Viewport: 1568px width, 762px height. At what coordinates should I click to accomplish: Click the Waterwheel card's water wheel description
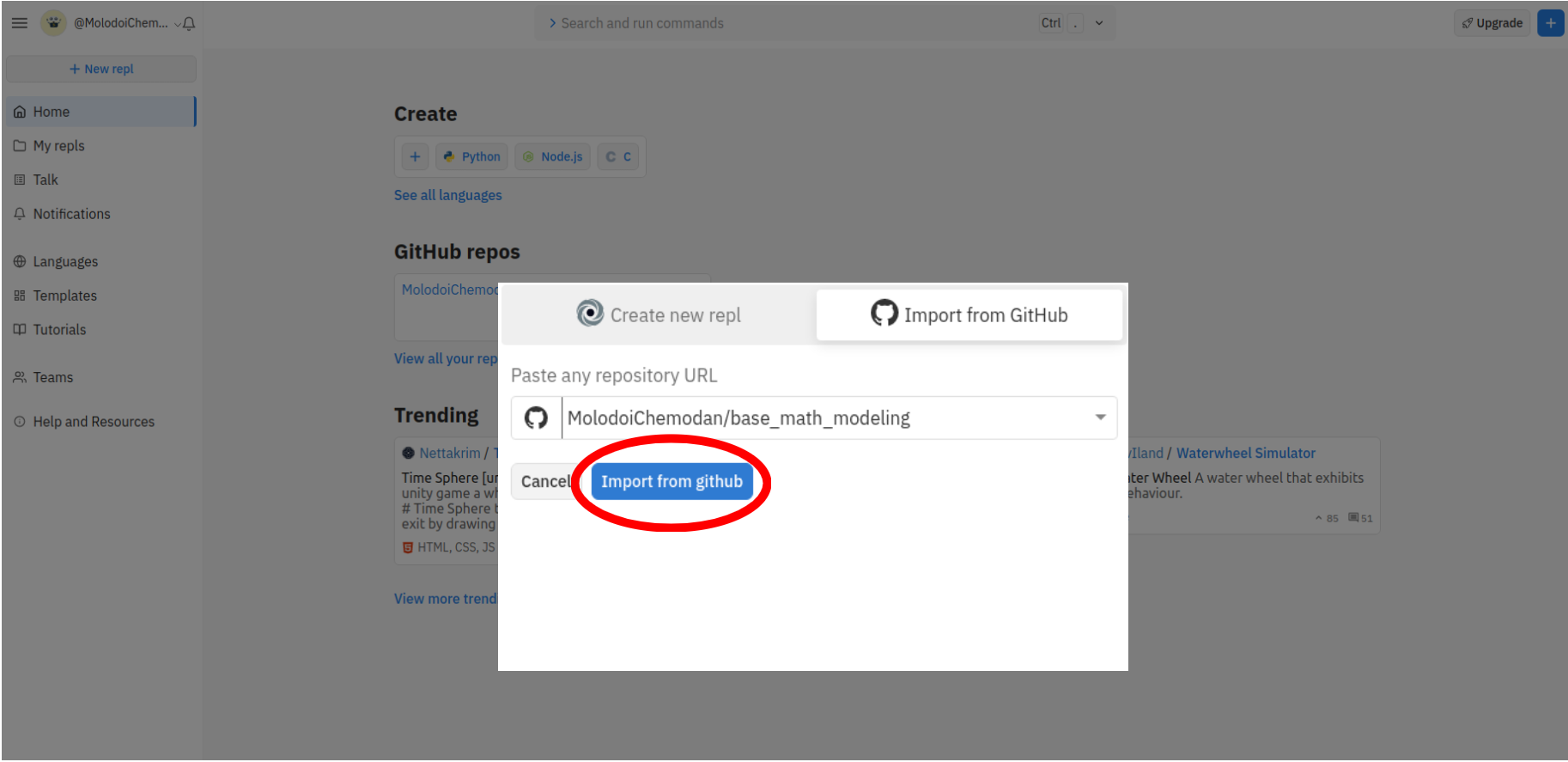[x=1245, y=485]
